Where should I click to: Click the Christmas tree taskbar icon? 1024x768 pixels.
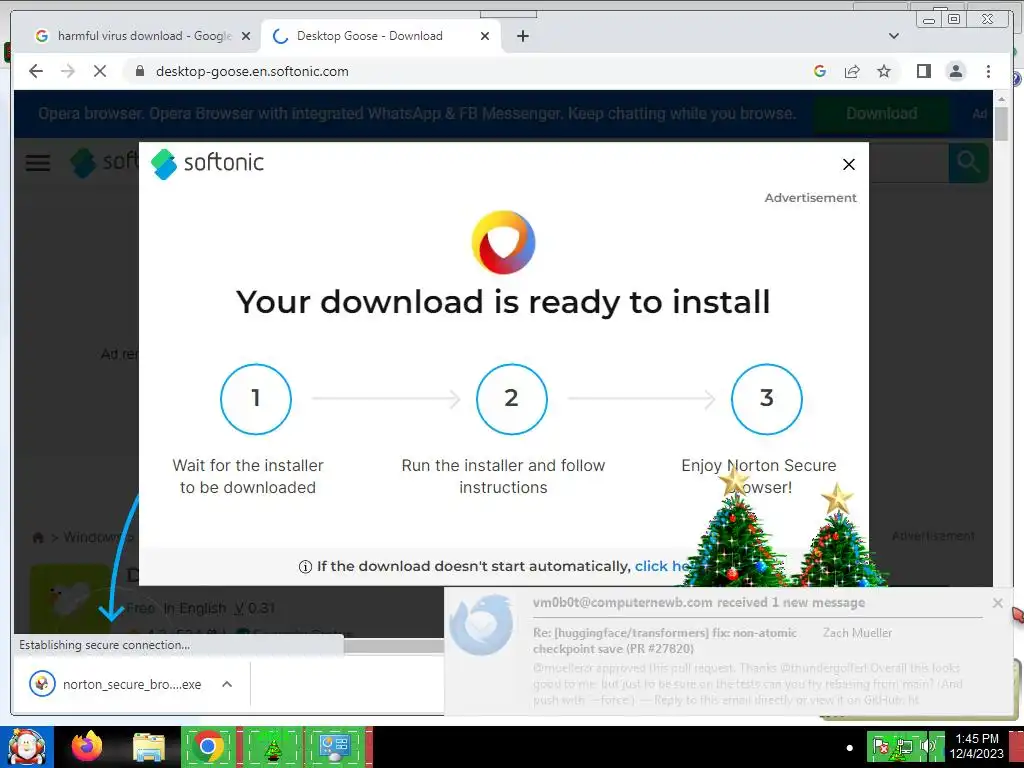click(x=272, y=747)
